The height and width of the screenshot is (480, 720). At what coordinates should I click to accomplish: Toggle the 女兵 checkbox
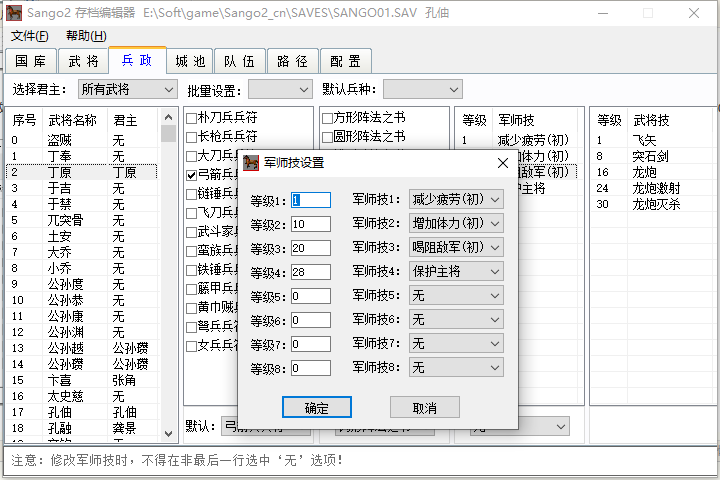191,346
